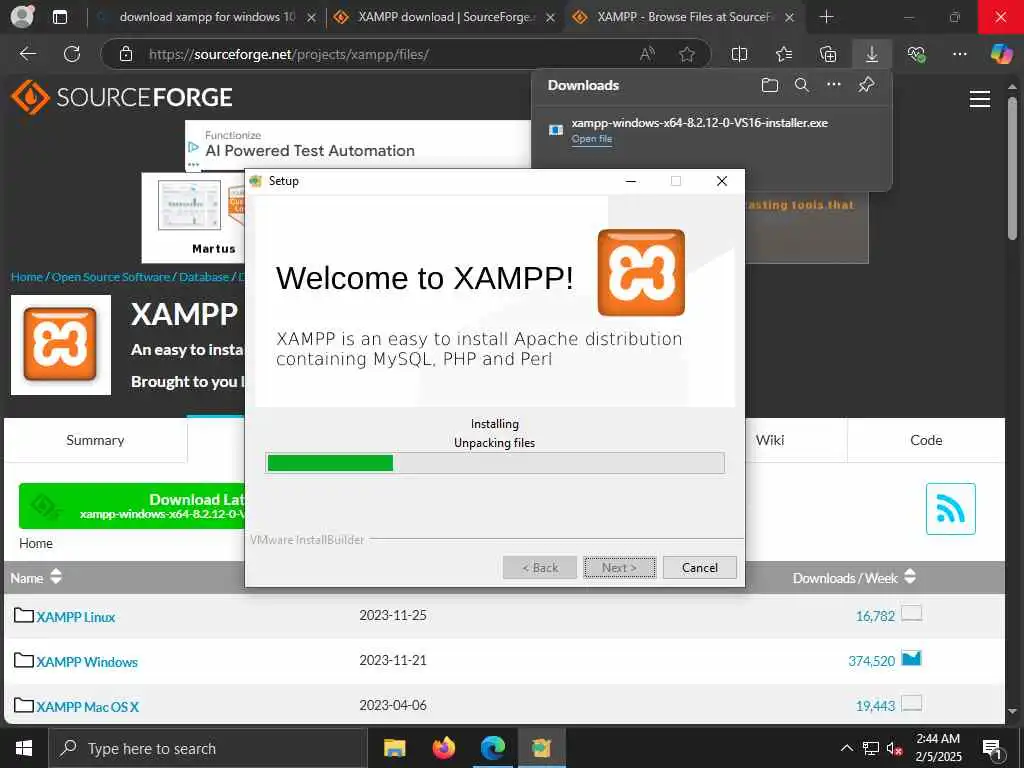
Task: Open Collections icon in browser toolbar
Action: point(827,54)
